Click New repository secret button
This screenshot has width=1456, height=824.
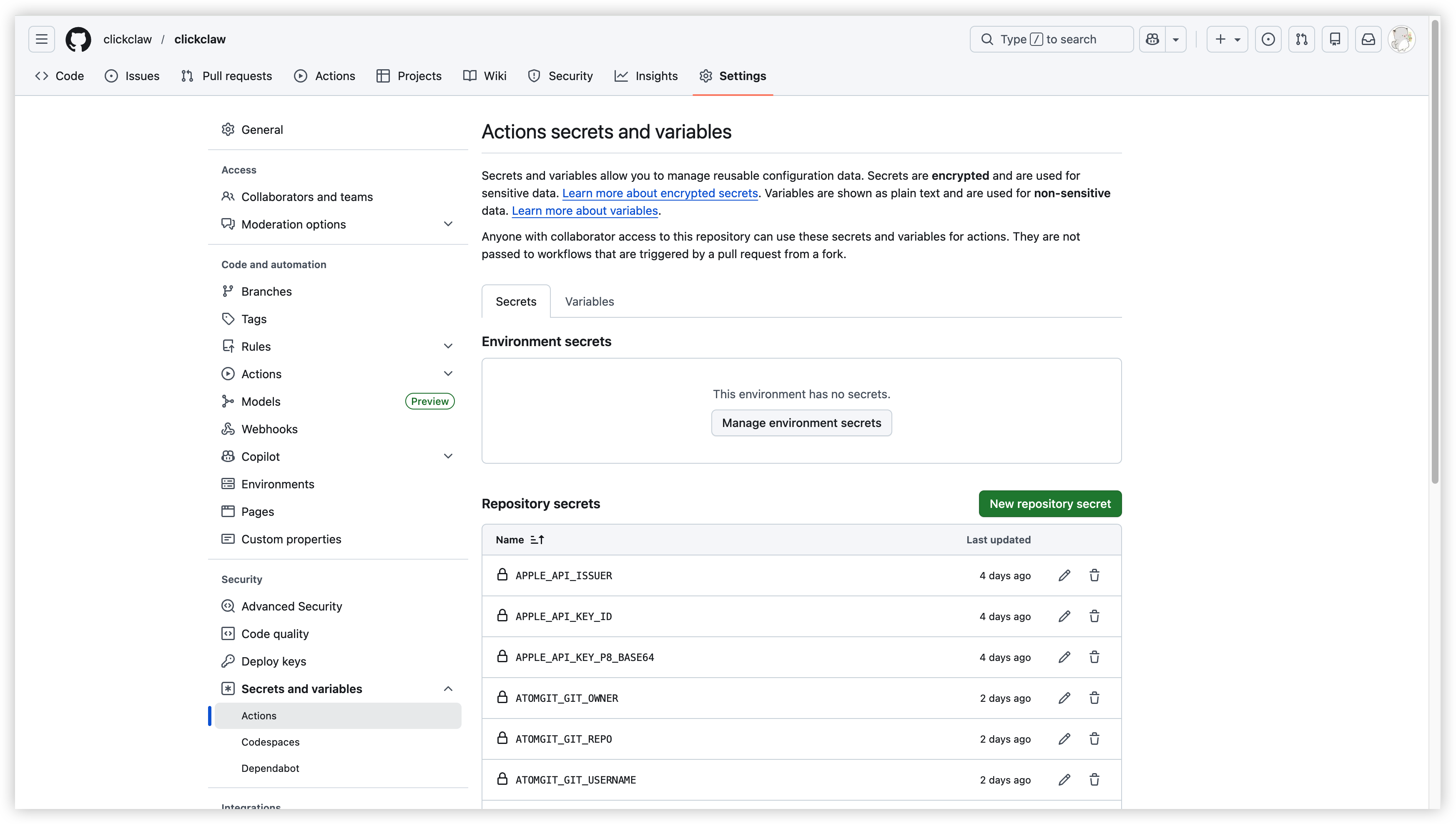pyautogui.click(x=1050, y=504)
